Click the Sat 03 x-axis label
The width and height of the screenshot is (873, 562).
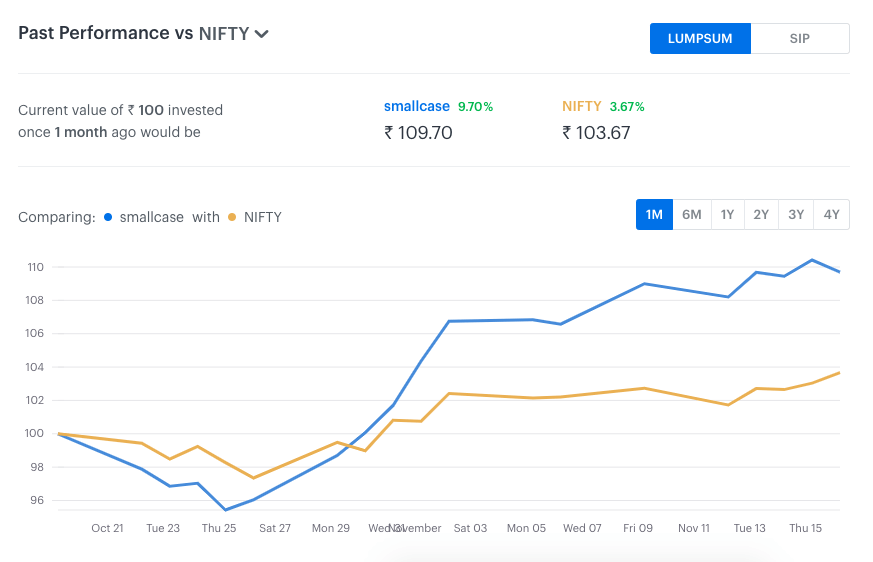(x=470, y=528)
